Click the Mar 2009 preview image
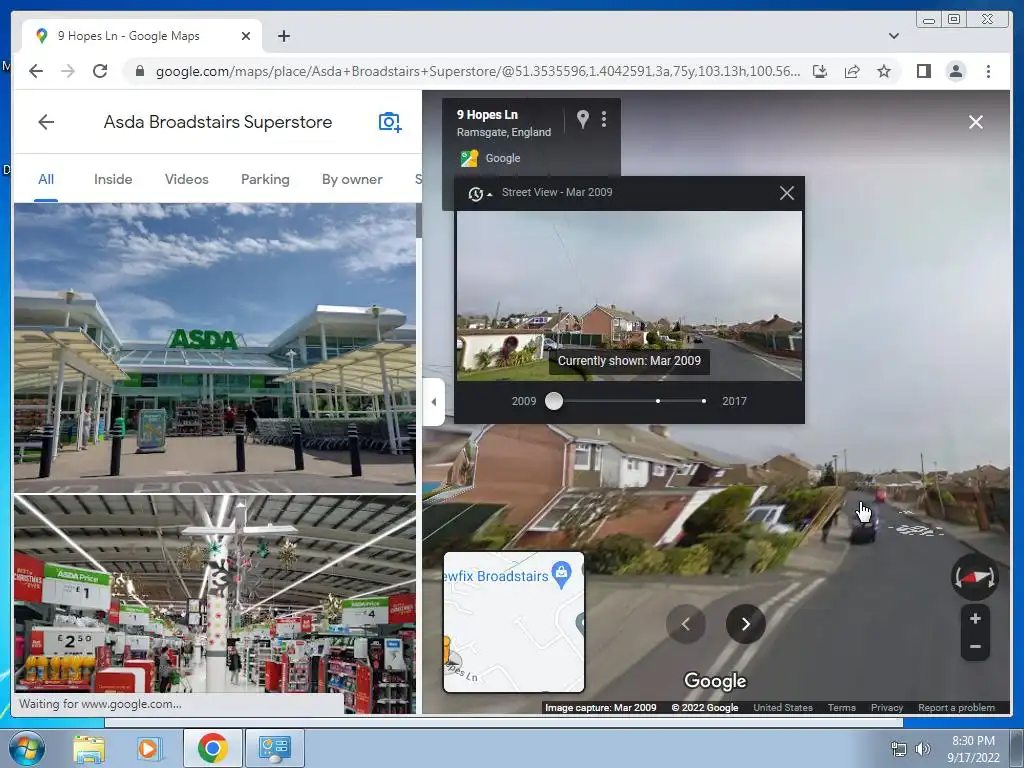 (x=629, y=296)
